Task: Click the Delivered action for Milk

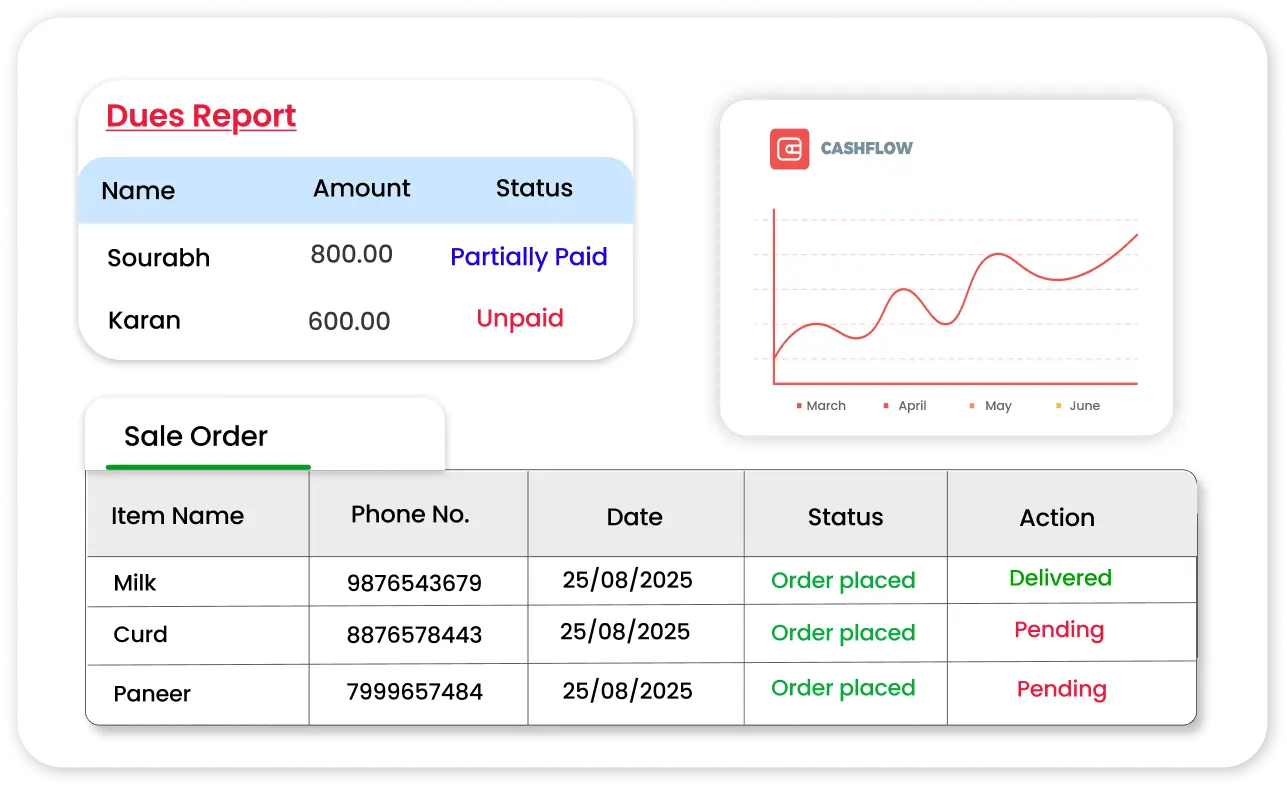Action: 1060,578
